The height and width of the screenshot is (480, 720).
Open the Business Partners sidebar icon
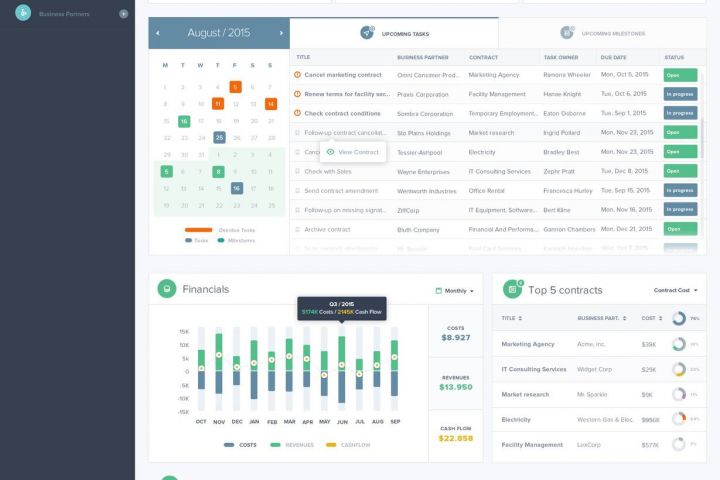click(23, 13)
